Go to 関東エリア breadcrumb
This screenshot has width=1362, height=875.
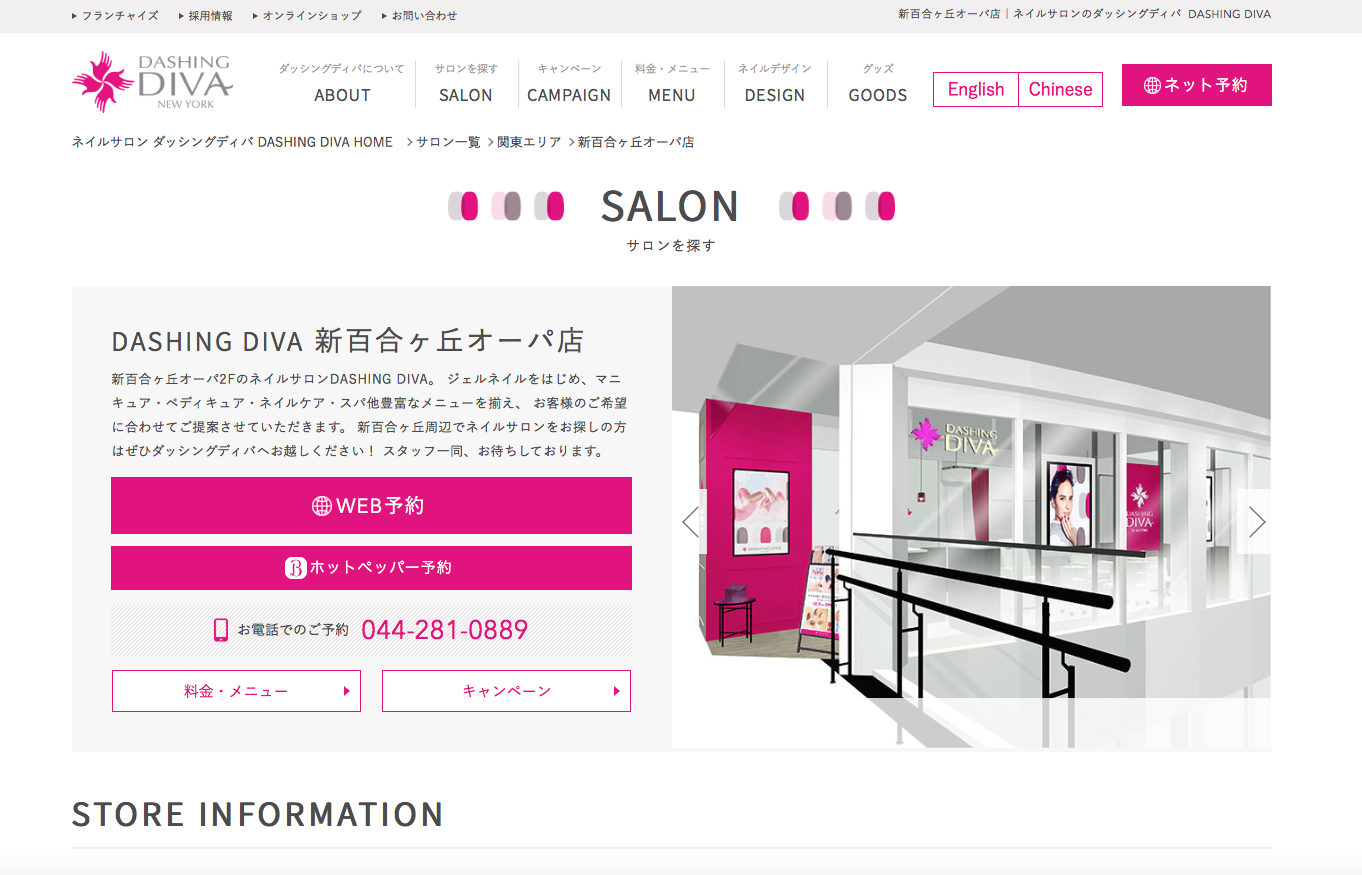coord(529,142)
